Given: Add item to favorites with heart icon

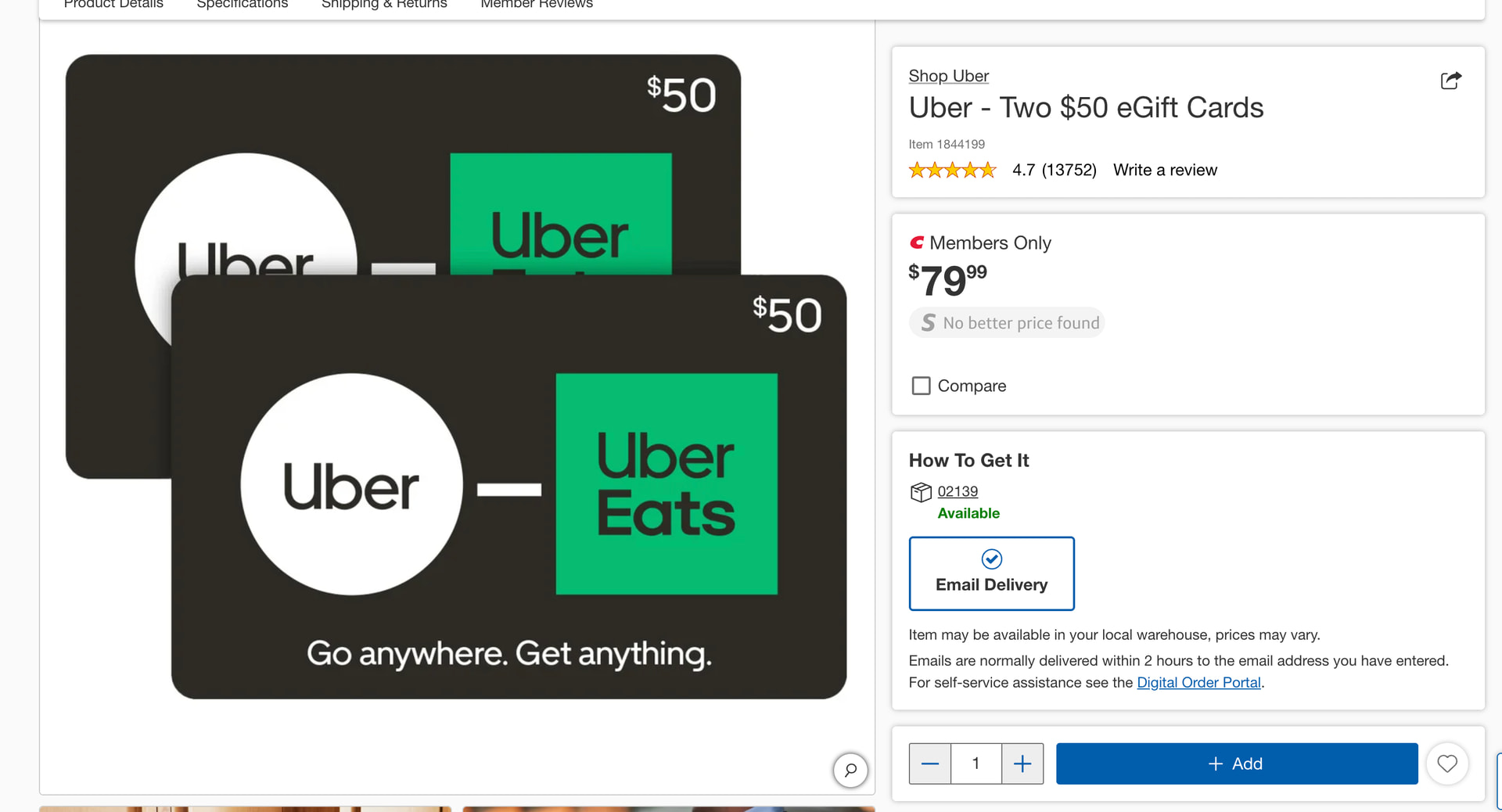Looking at the screenshot, I should point(1446,763).
